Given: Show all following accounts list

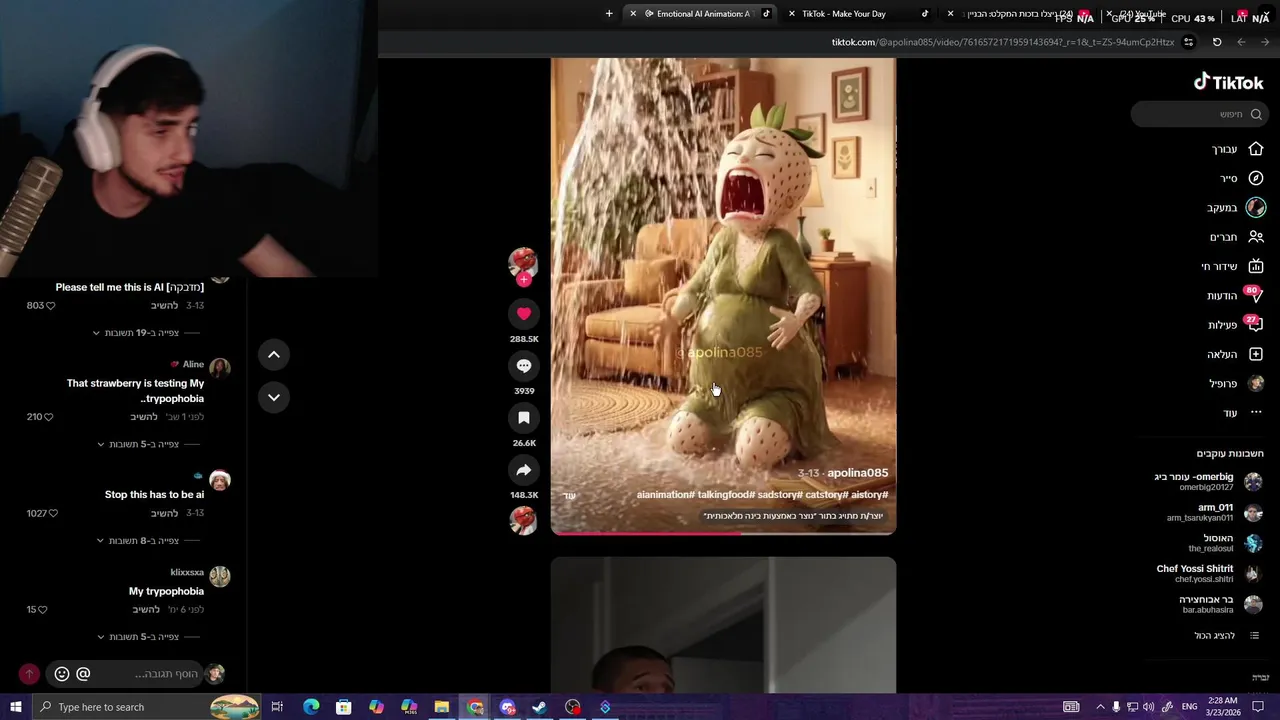Looking at the screenshot, I should pyautogui.click(x=1227, y=636).
